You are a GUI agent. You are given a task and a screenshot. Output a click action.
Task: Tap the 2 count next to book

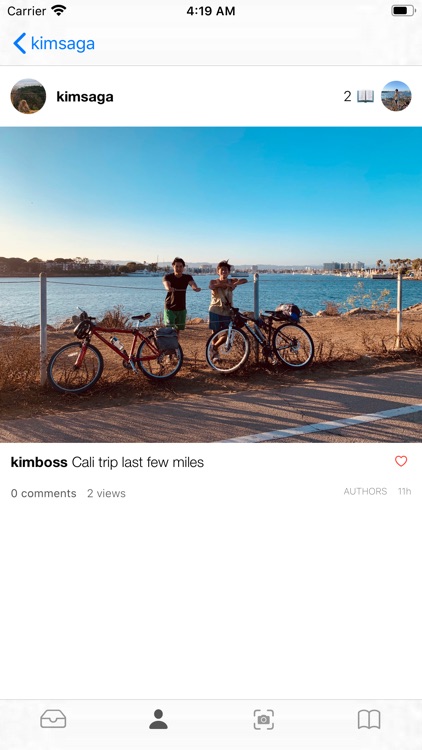[x=347, y=96]
